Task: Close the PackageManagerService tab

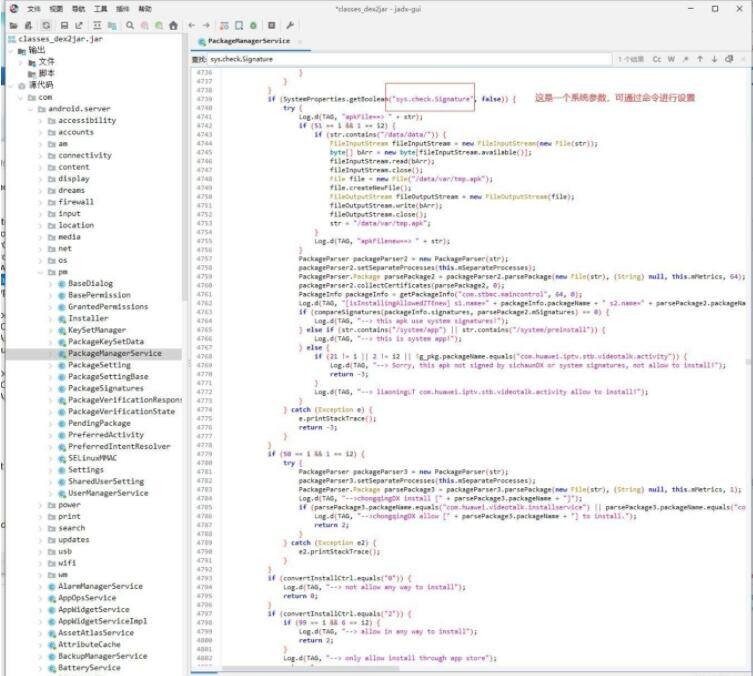Action: tap(300, 42)
